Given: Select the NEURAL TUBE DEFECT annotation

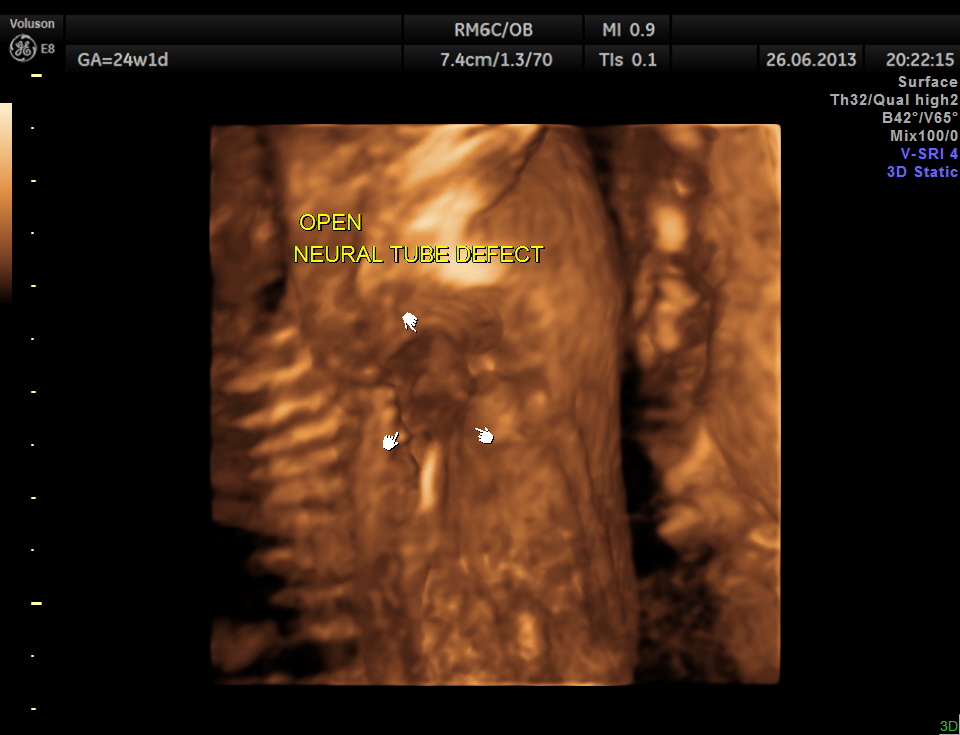Looking at the screenshot, I should 418,255.
